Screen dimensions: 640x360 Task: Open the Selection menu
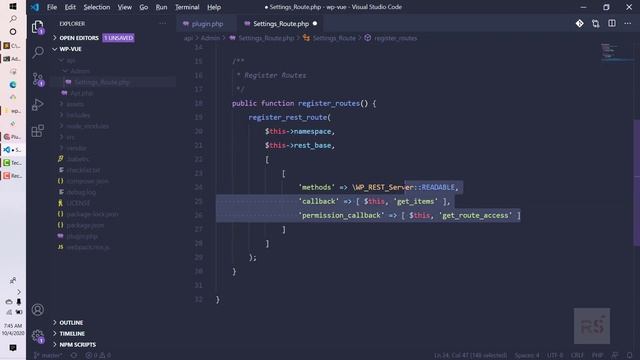click(x=97, y=7)
